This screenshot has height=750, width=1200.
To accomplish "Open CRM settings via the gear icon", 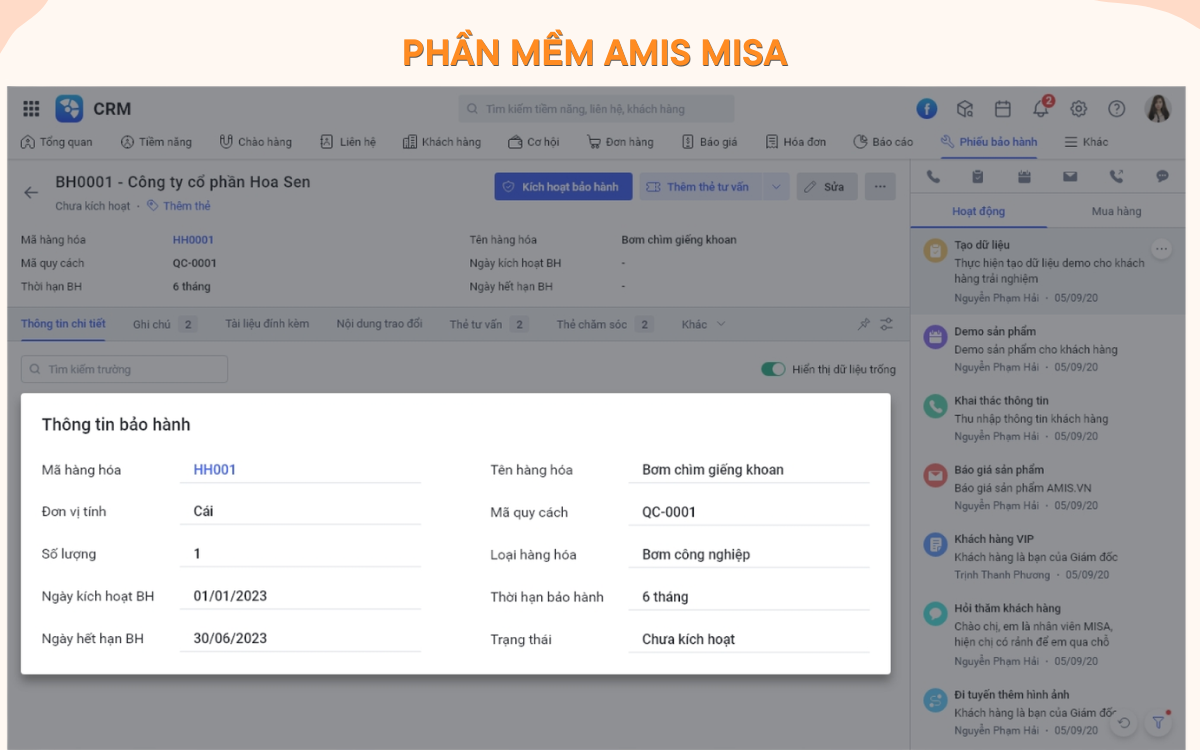I will 1080,108.
